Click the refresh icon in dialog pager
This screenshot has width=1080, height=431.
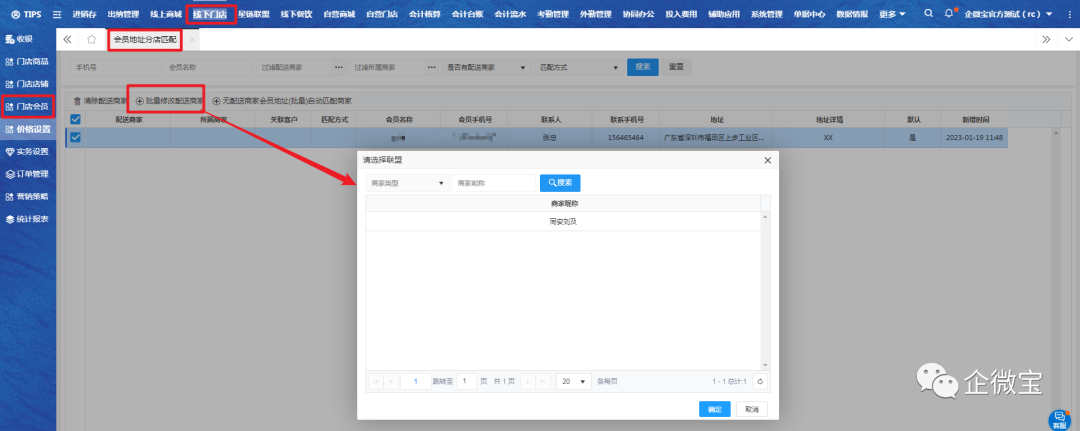tap(760, 381)
